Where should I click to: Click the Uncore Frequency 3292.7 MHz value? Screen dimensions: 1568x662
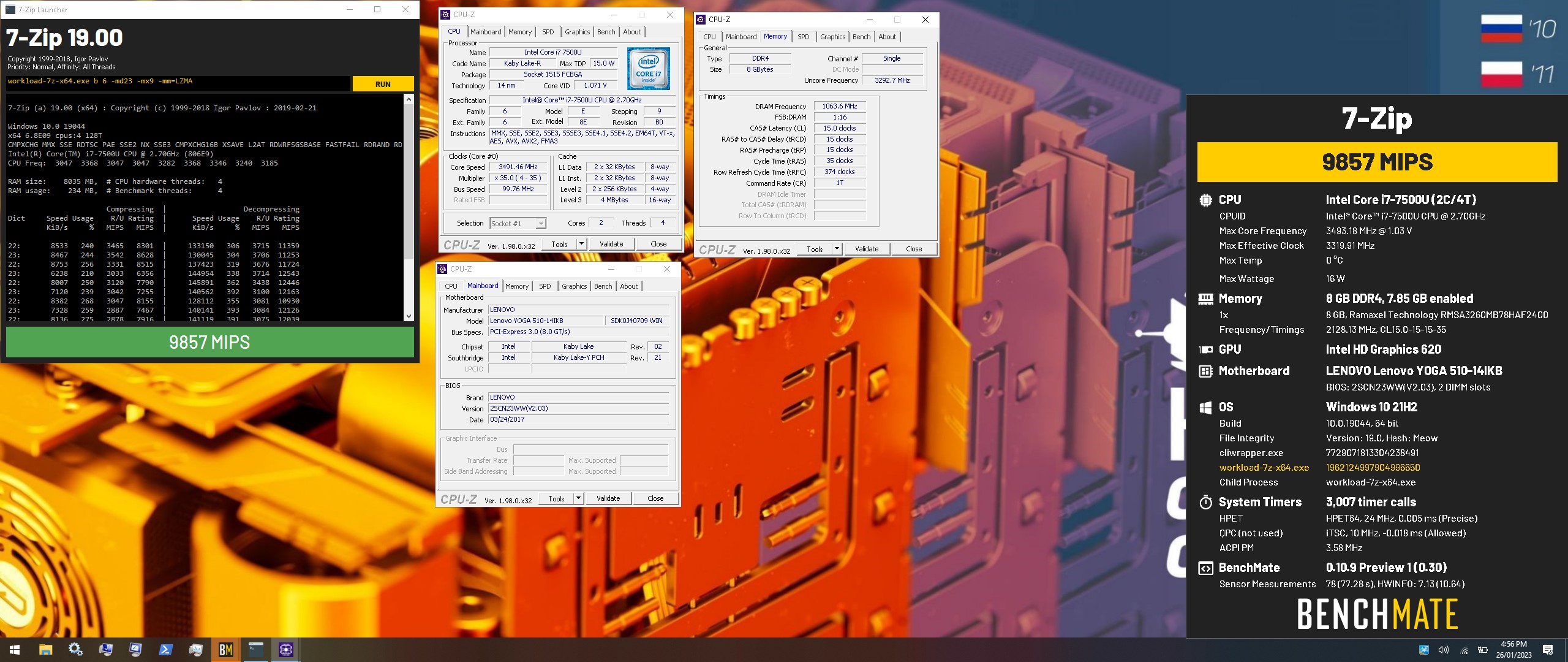[892, 80]
